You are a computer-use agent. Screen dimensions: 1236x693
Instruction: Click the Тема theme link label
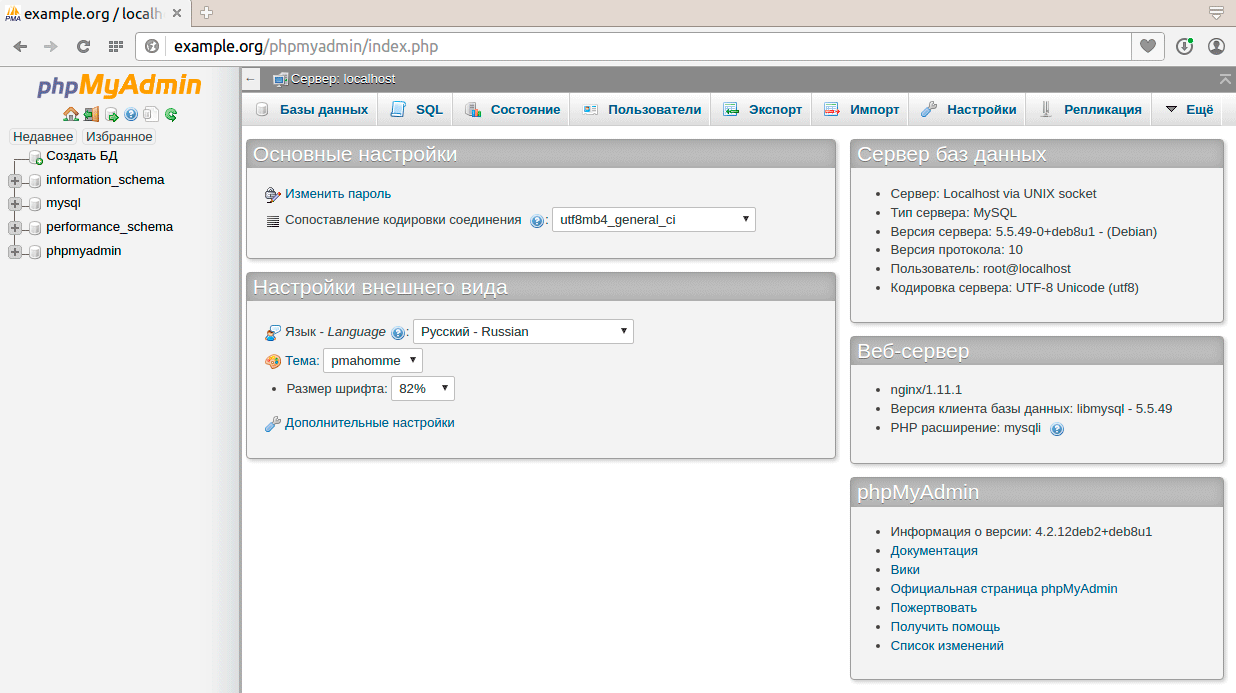301,360
